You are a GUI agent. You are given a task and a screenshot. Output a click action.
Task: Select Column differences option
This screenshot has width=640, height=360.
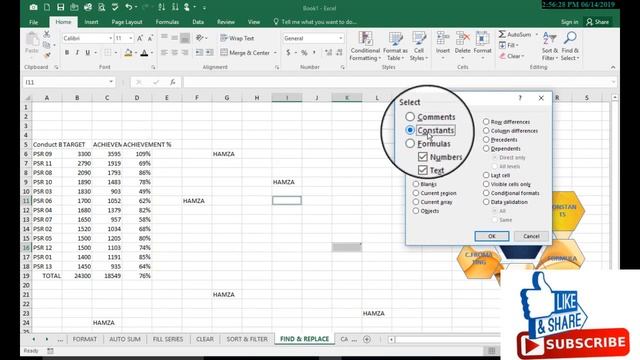tap(486, 131)
